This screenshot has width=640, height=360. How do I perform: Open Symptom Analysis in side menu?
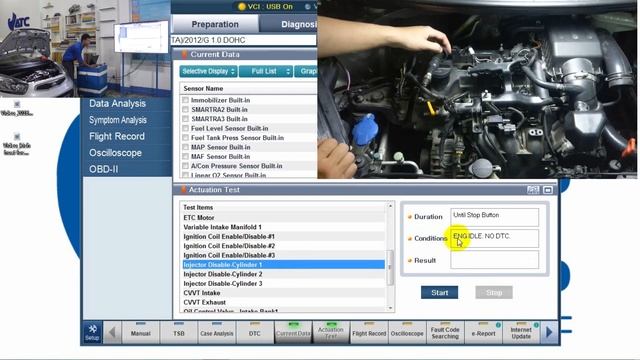(118, 120)
